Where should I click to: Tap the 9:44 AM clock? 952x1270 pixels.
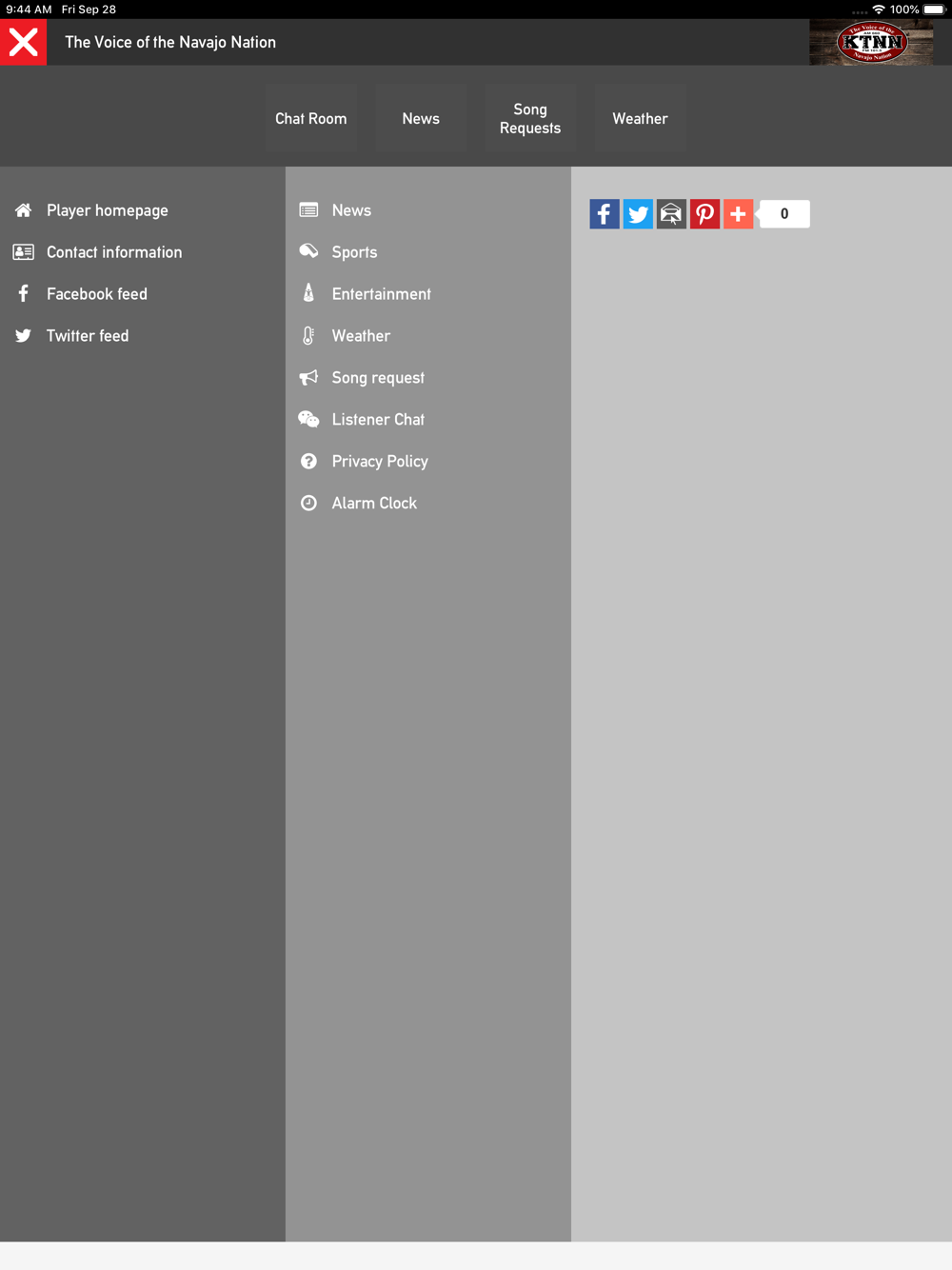click(29, 10)
